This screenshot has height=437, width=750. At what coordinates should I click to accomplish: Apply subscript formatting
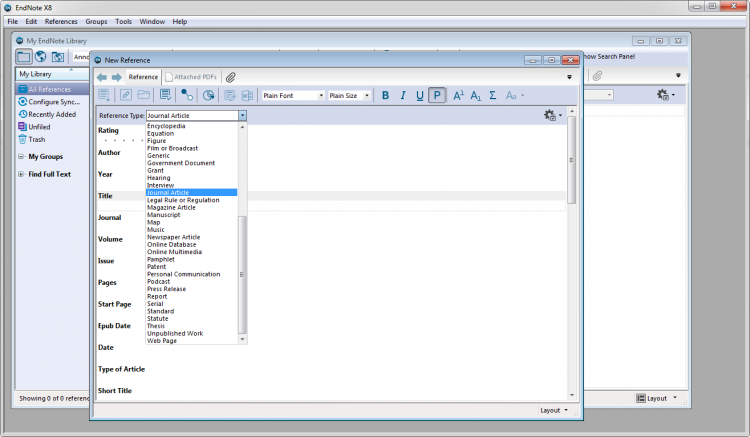click(475, 95)
